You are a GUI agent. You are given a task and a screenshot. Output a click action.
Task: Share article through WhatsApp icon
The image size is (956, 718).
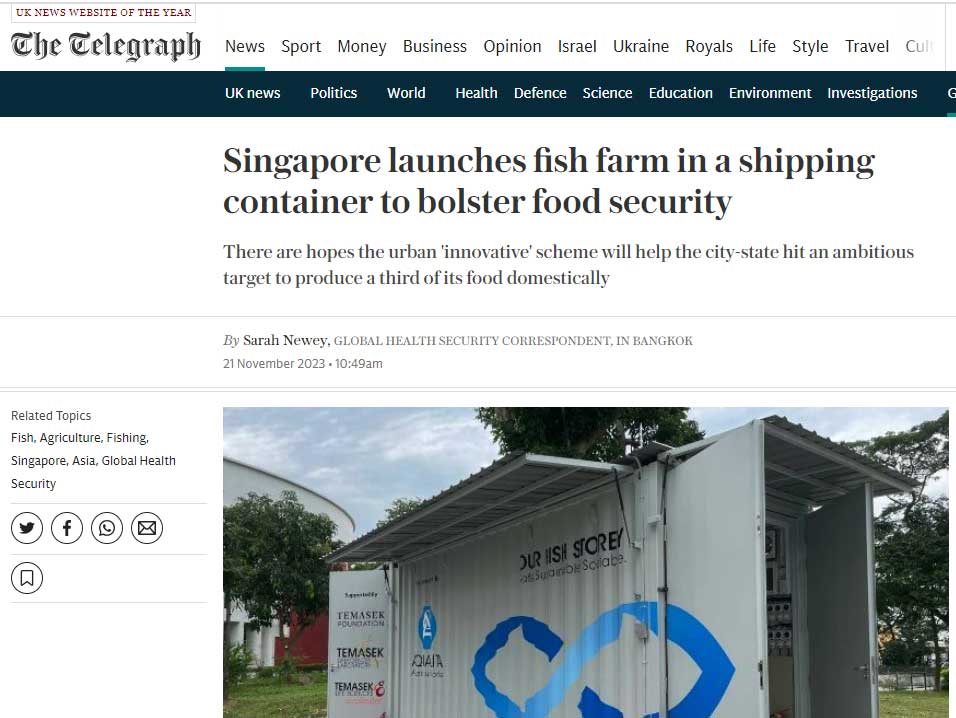coord(107,528)
